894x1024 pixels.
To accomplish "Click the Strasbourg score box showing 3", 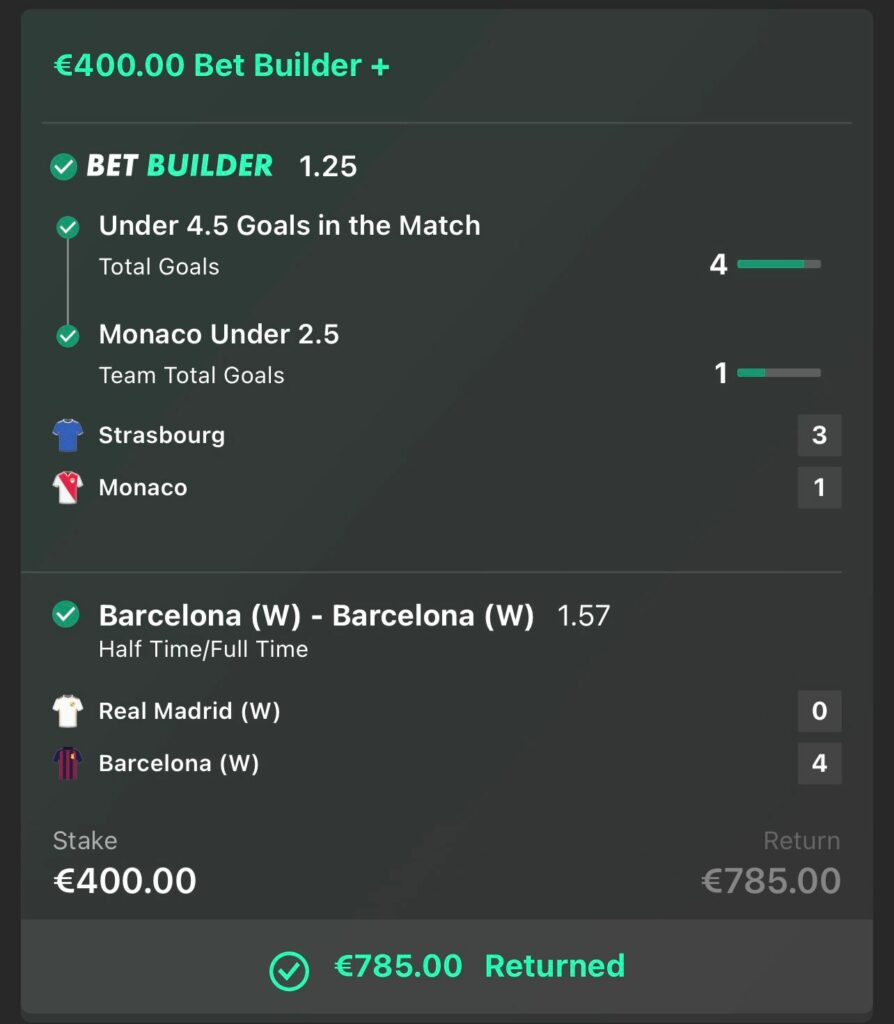I will 820,435.
